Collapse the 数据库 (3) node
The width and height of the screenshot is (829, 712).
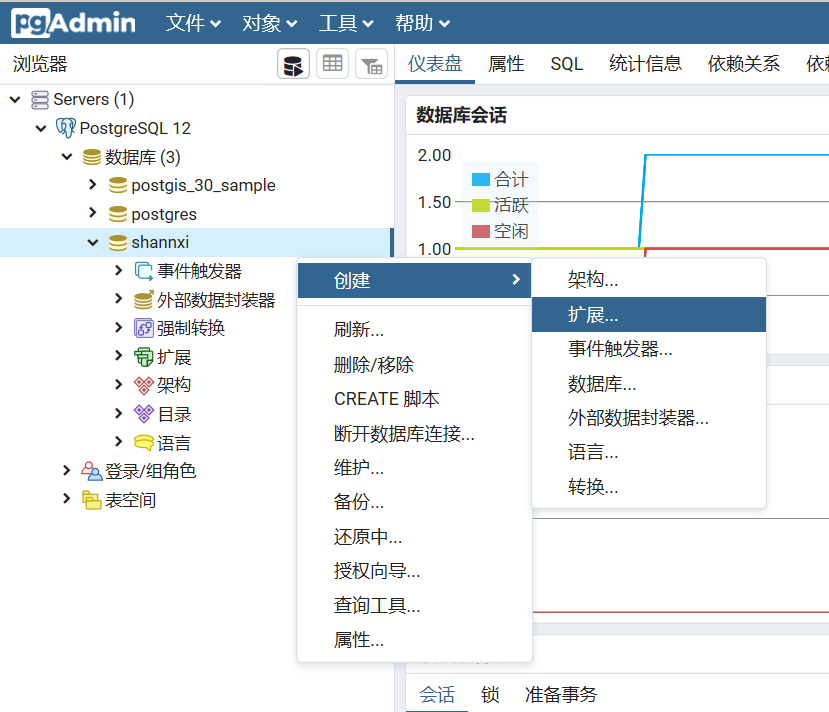pyautogui.click(x=67, y=156)
